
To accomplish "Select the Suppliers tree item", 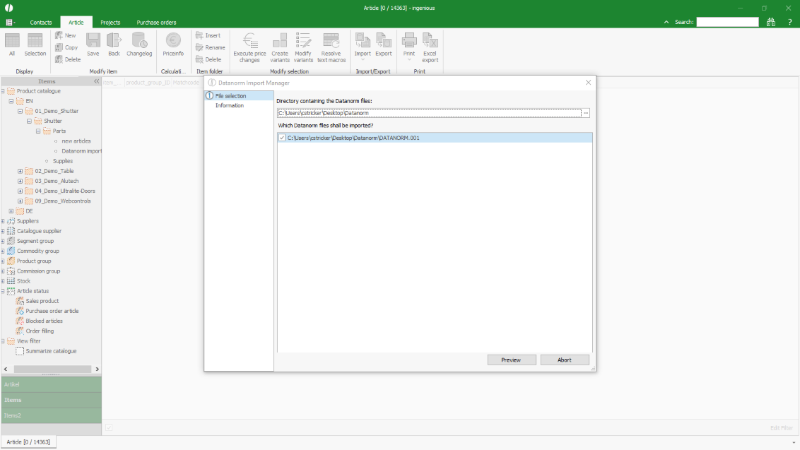I will 28,221.
